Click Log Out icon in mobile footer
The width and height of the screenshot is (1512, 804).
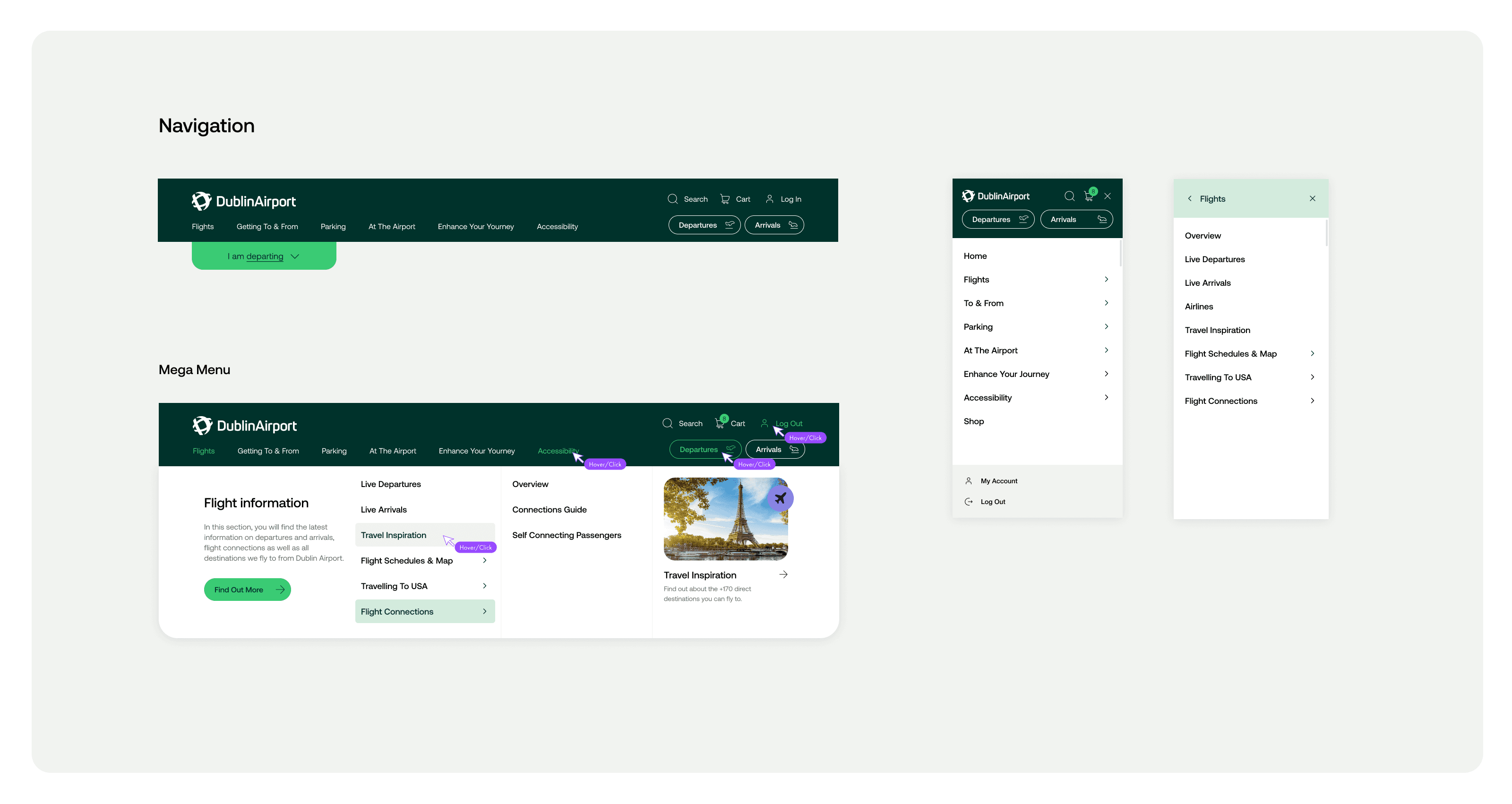969,502
